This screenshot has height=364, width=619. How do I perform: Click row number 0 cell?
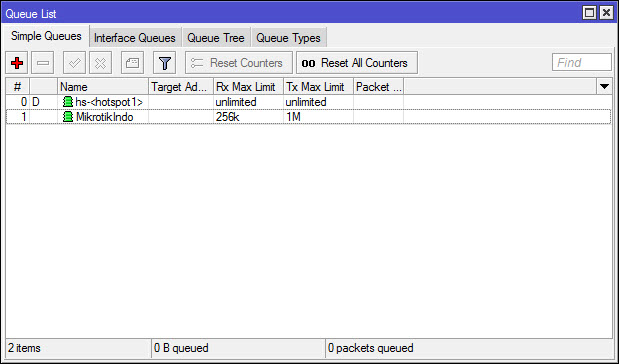18,102
